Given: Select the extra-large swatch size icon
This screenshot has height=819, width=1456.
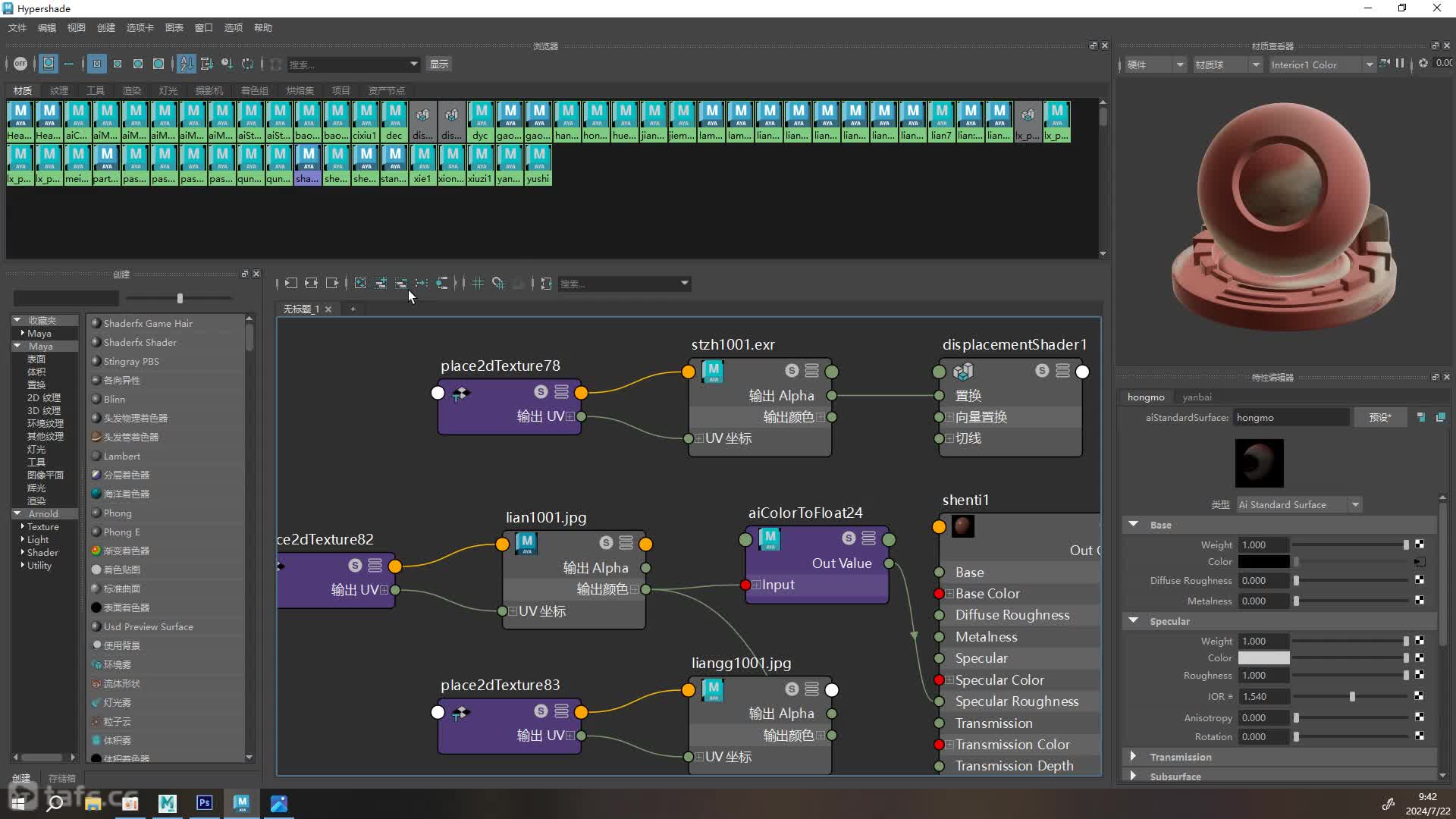Looking at the screenshot, I should pos(158,64).
